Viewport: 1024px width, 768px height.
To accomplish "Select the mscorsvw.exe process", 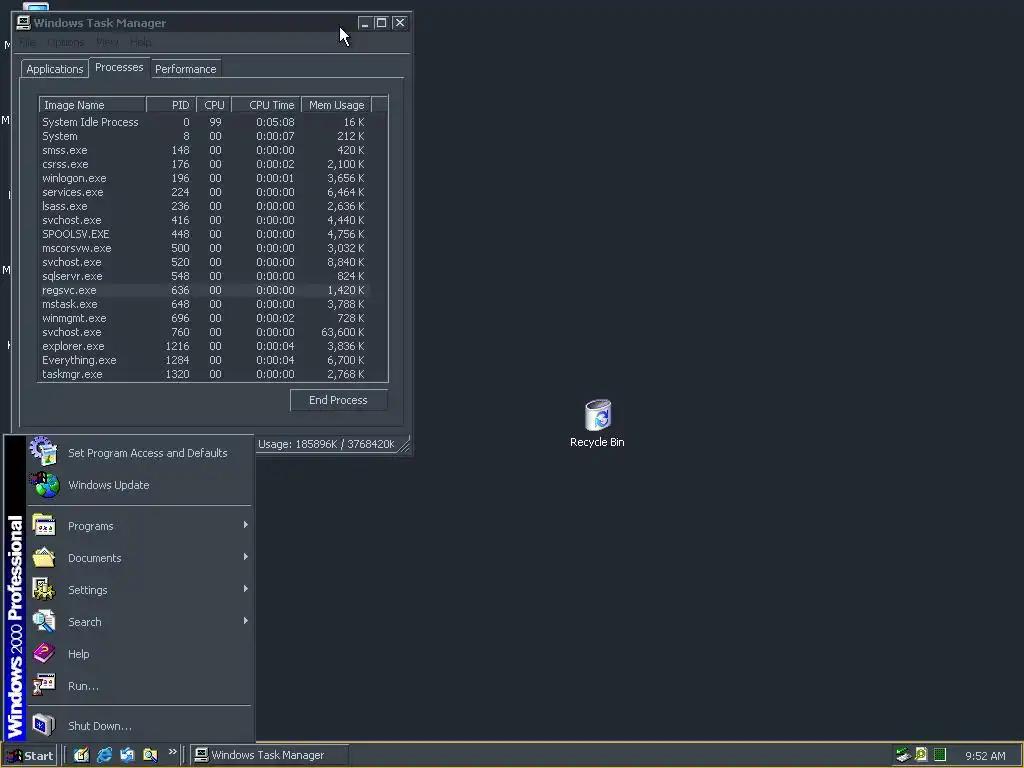I will [x=204, y=248].
